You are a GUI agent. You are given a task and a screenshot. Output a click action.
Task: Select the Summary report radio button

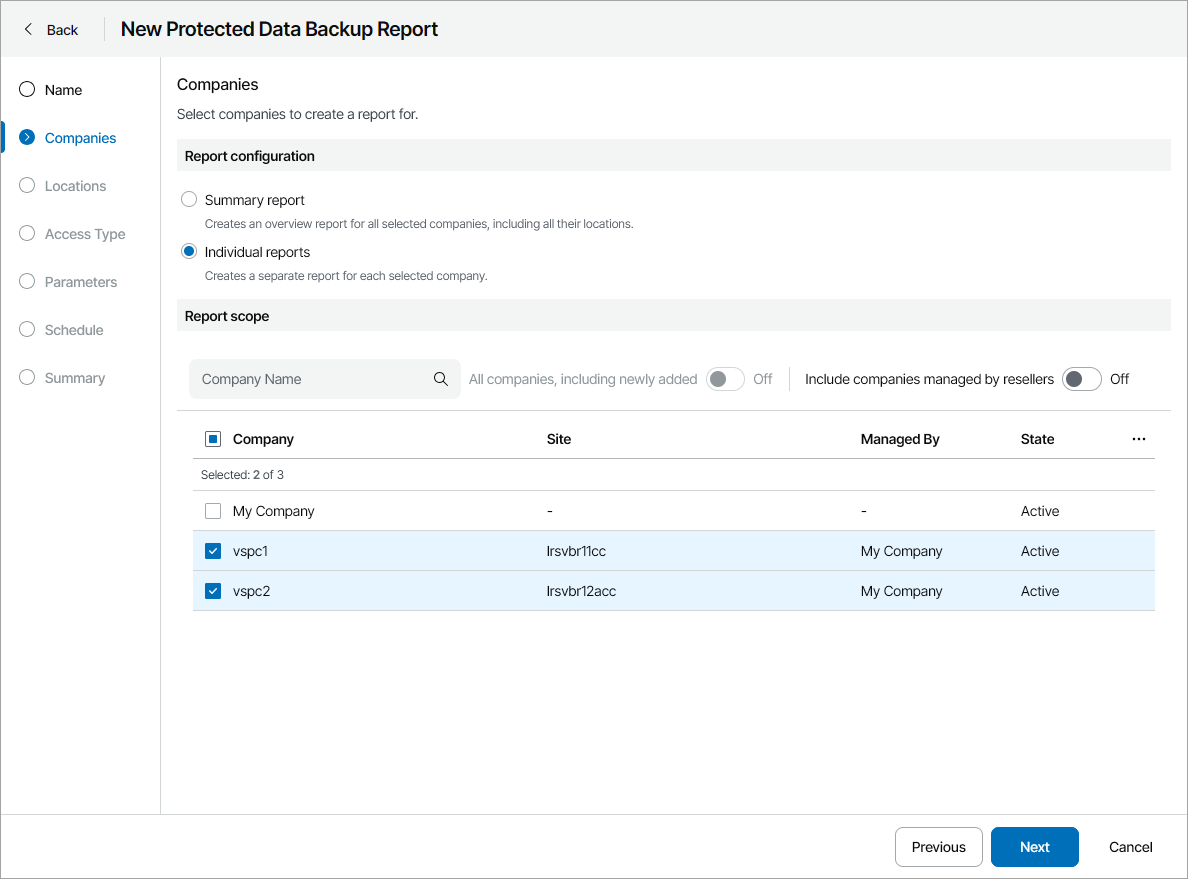[189, 200]
